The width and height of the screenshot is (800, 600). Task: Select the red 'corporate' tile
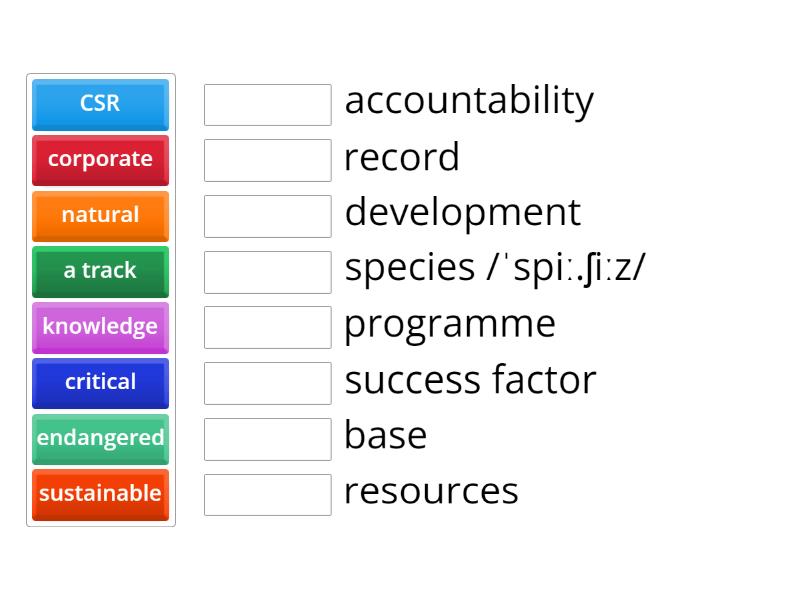point(100,160)
